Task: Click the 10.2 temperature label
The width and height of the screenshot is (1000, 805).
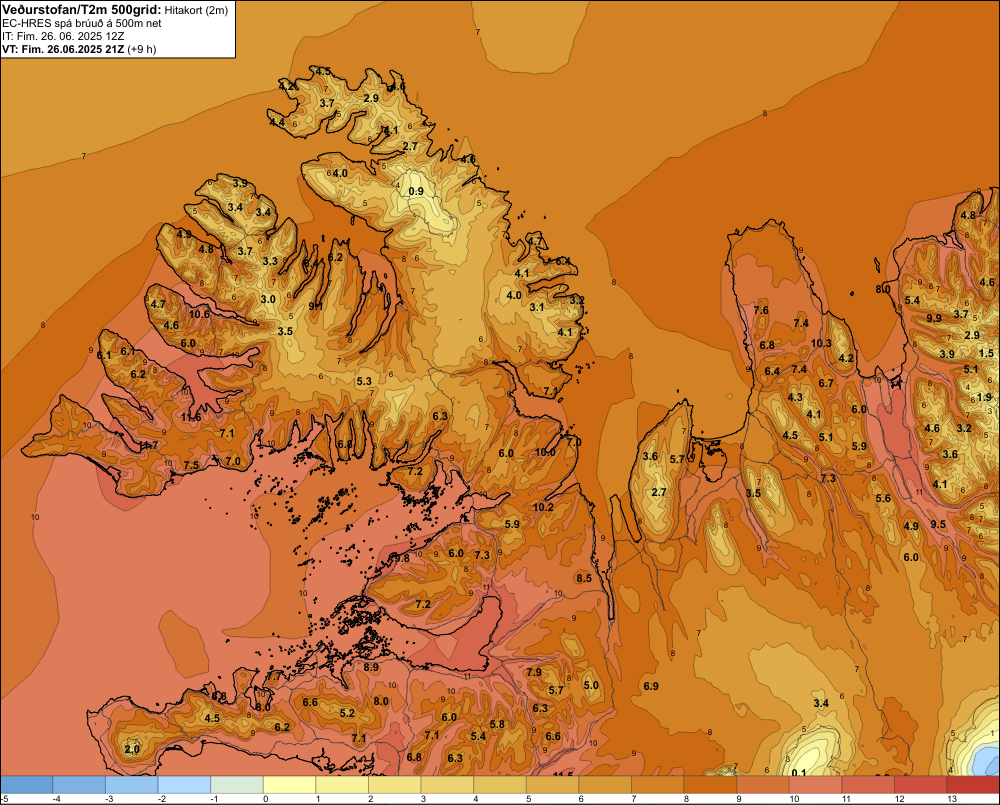Action: [x=543, y=507]
